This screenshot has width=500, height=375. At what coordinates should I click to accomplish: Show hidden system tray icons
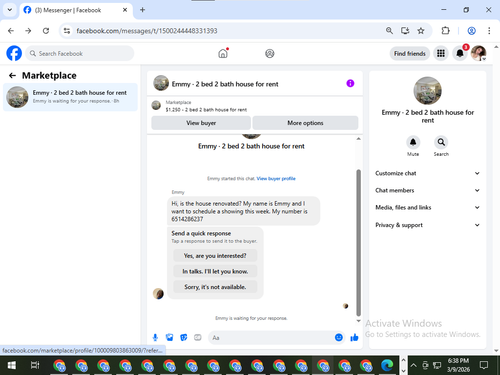click(x=413, y=365)
